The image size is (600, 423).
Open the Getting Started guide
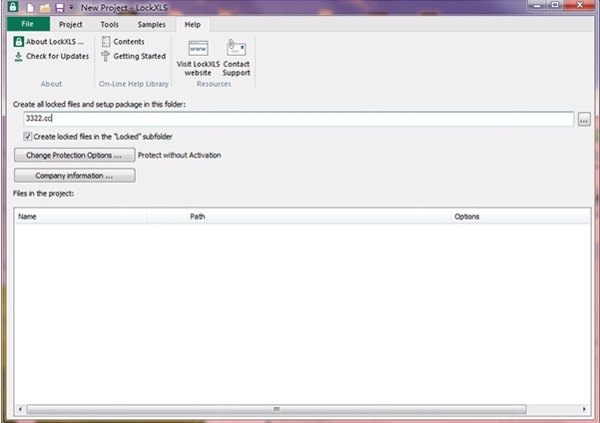click(x=134, y=56)
